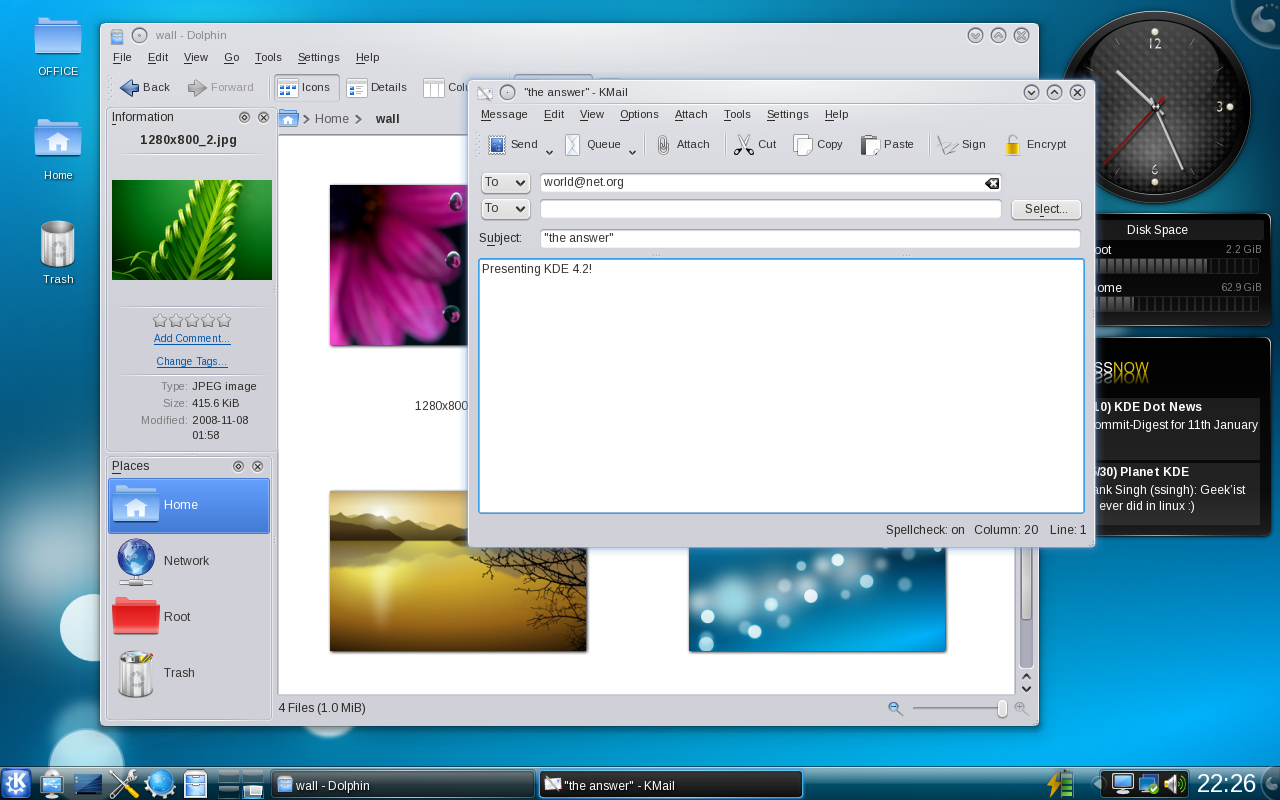Enable Icons view in Dolphin
This screenshot has height=800, width=1280.
click(305, 87)
